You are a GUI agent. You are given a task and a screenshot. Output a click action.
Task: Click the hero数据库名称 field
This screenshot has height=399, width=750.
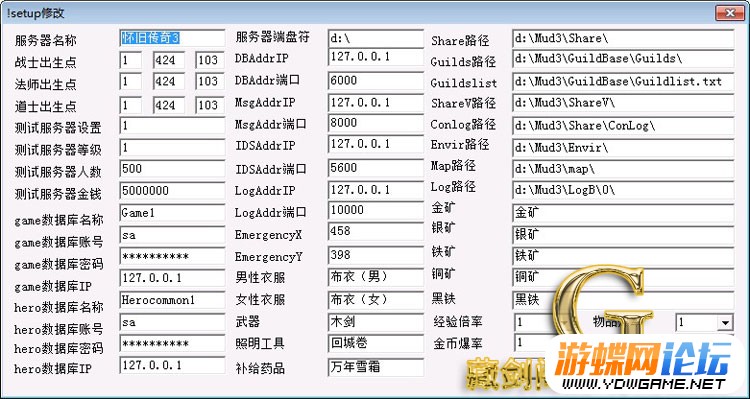point(172,300)
